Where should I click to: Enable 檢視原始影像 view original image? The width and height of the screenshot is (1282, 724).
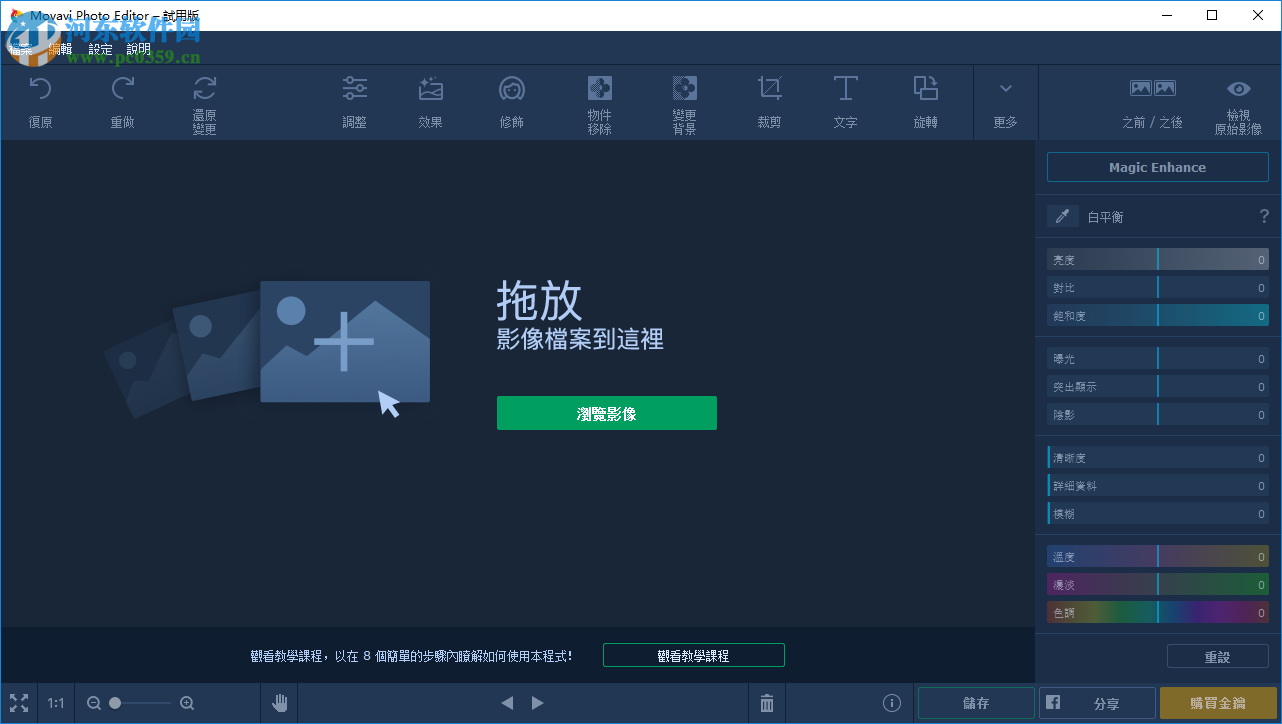tap(1238, 102)
